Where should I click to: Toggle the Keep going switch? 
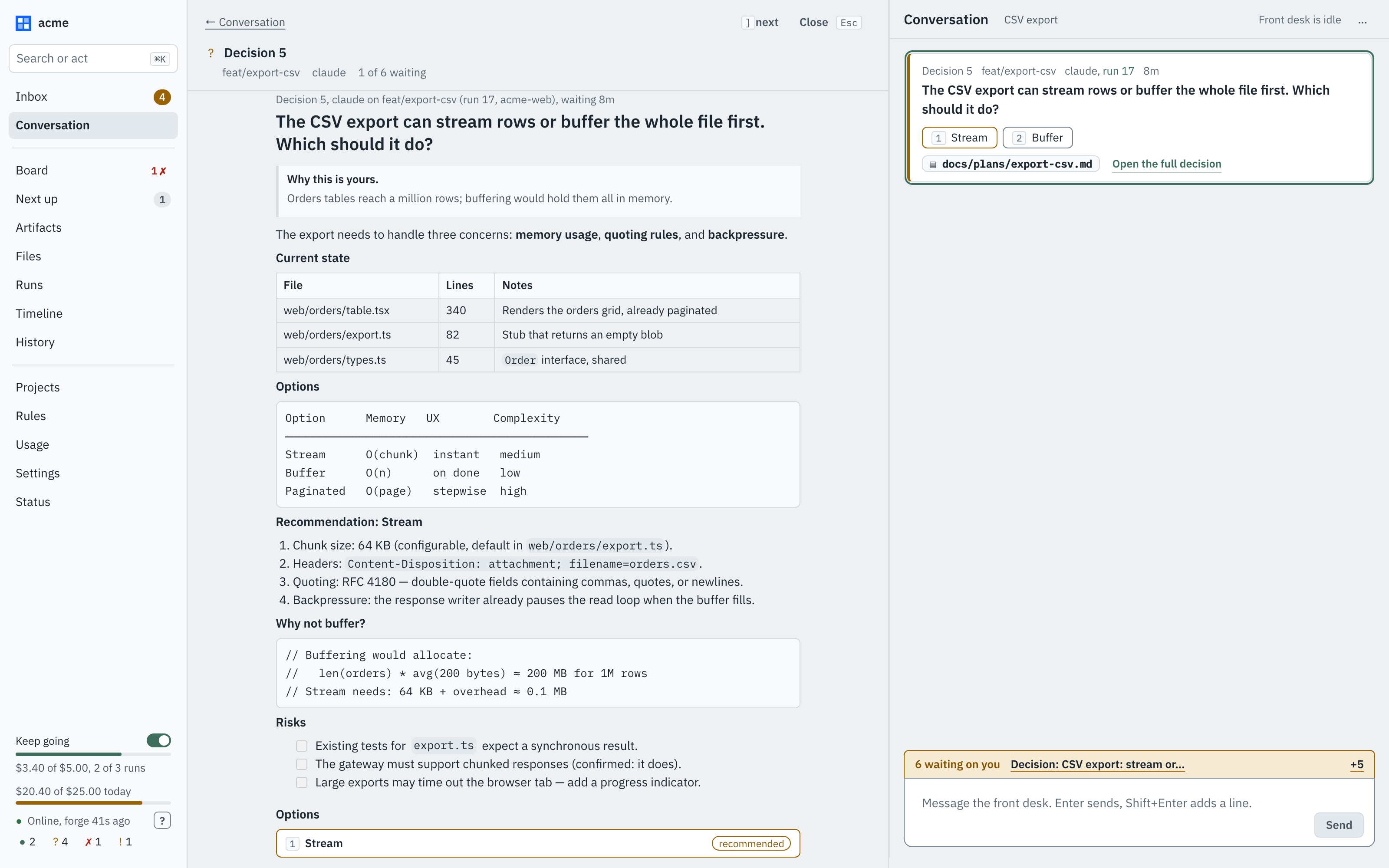point(158,740)
